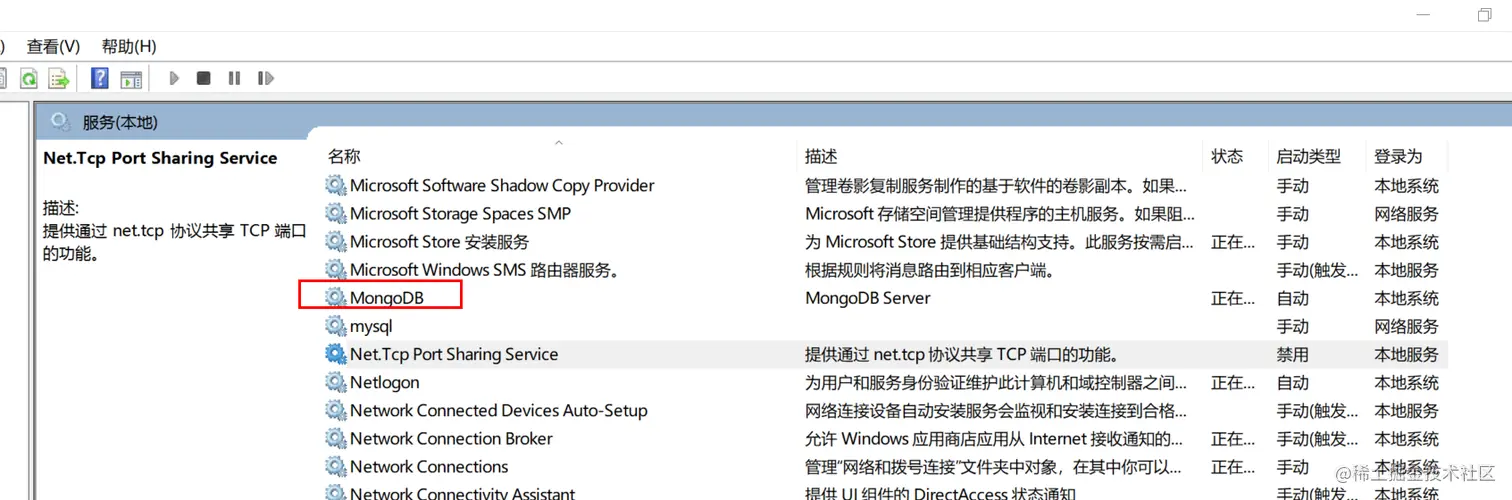Click the Netlogon service gear icon
The height and width of the screenshot is (500, 1512).
(335, 382)
